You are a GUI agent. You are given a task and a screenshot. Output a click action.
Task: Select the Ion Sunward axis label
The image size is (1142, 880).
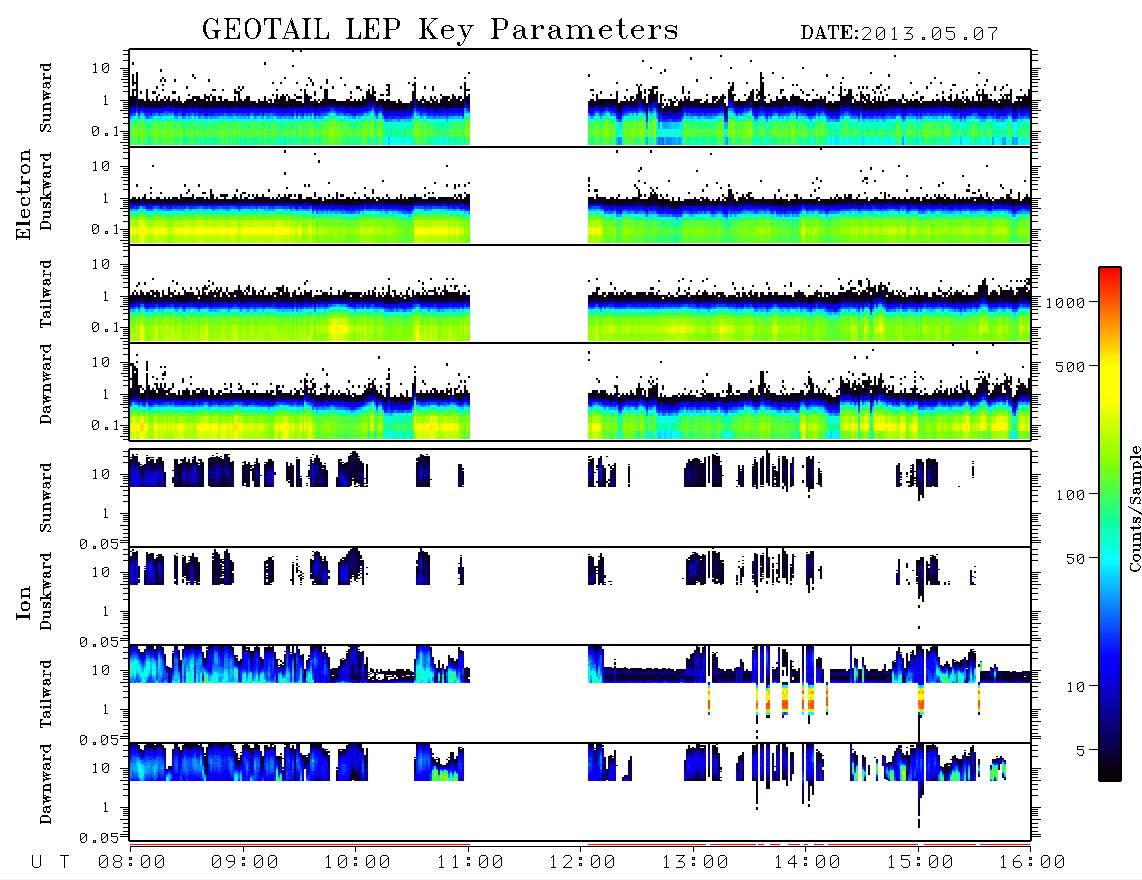click(46, 498)
